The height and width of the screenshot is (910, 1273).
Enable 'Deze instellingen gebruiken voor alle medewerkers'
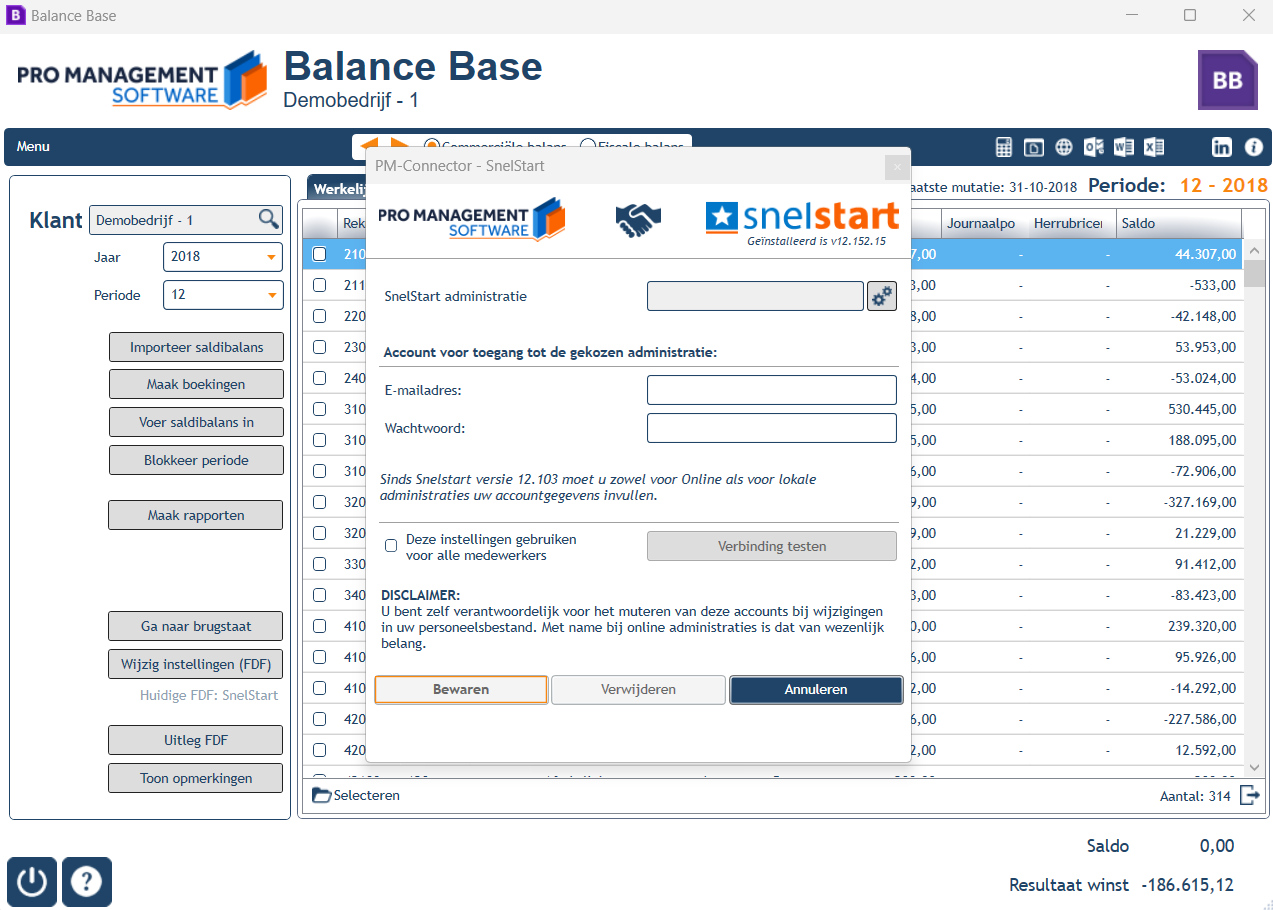pyautogui.click(x=391, y=546)
